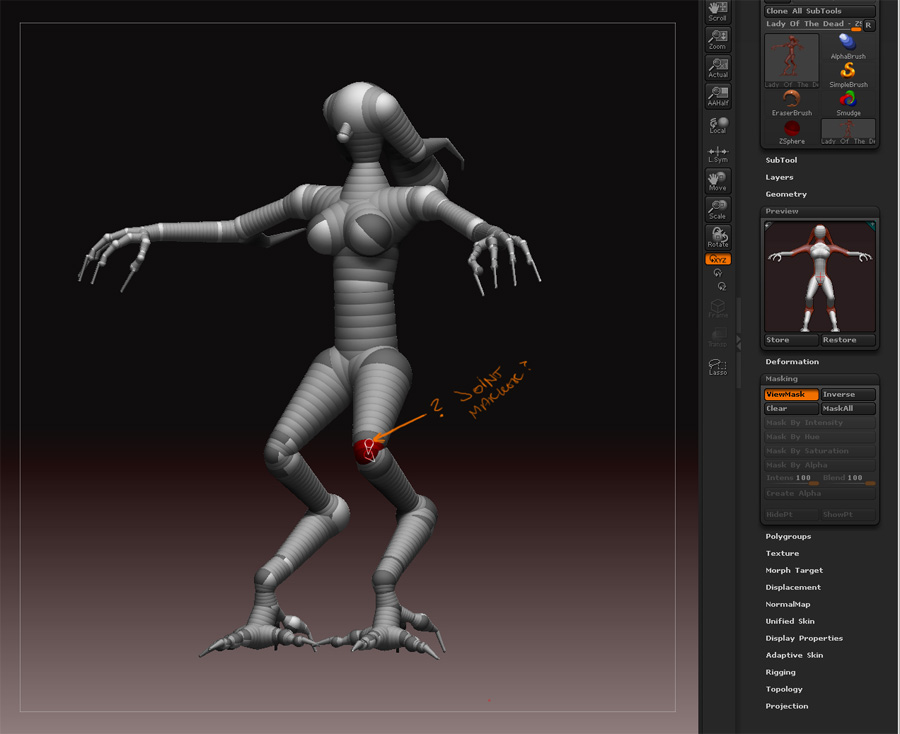Viewport: 900px width, 734px height.
Task: Adjust the Intens 100 slider under Masking
Action: pyautogui.click(x=790, y=477)
